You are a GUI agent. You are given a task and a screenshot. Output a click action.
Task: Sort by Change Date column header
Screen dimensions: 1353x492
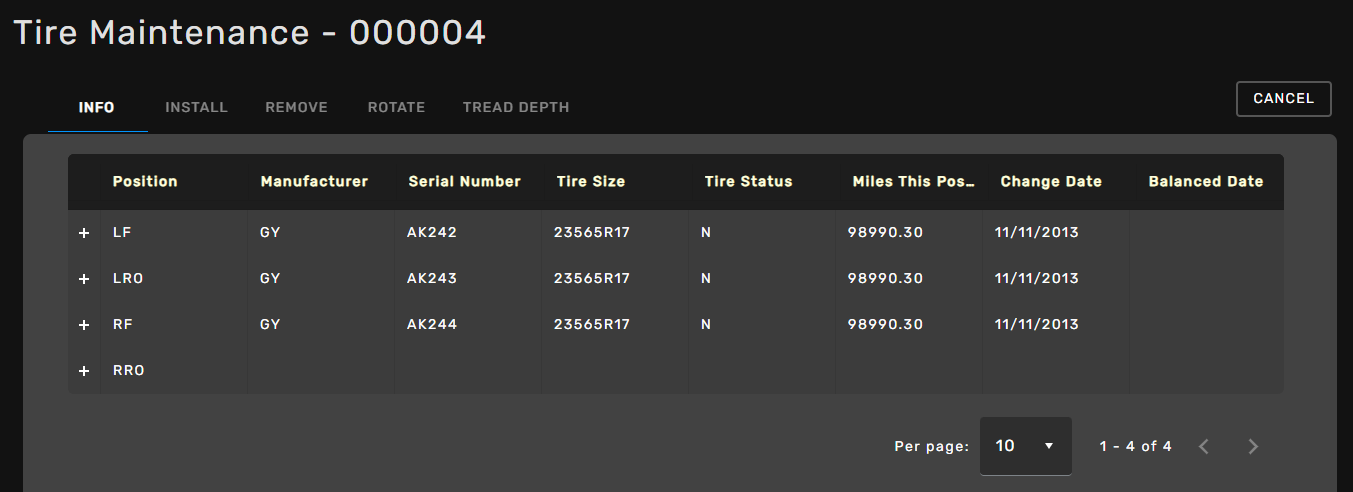[1050, 182]
